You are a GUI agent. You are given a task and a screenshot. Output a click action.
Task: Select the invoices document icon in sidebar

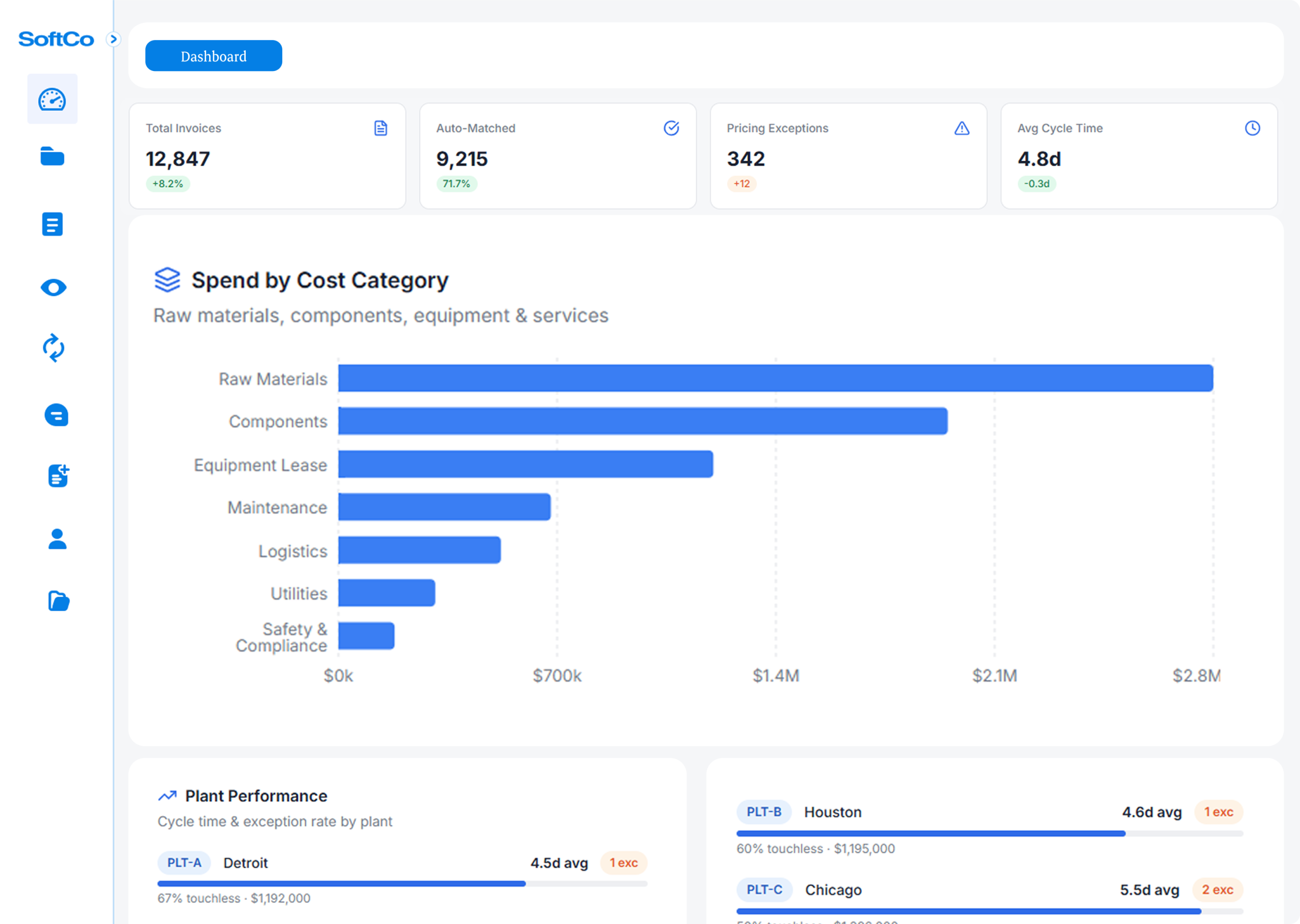click(x=52, y=224)
